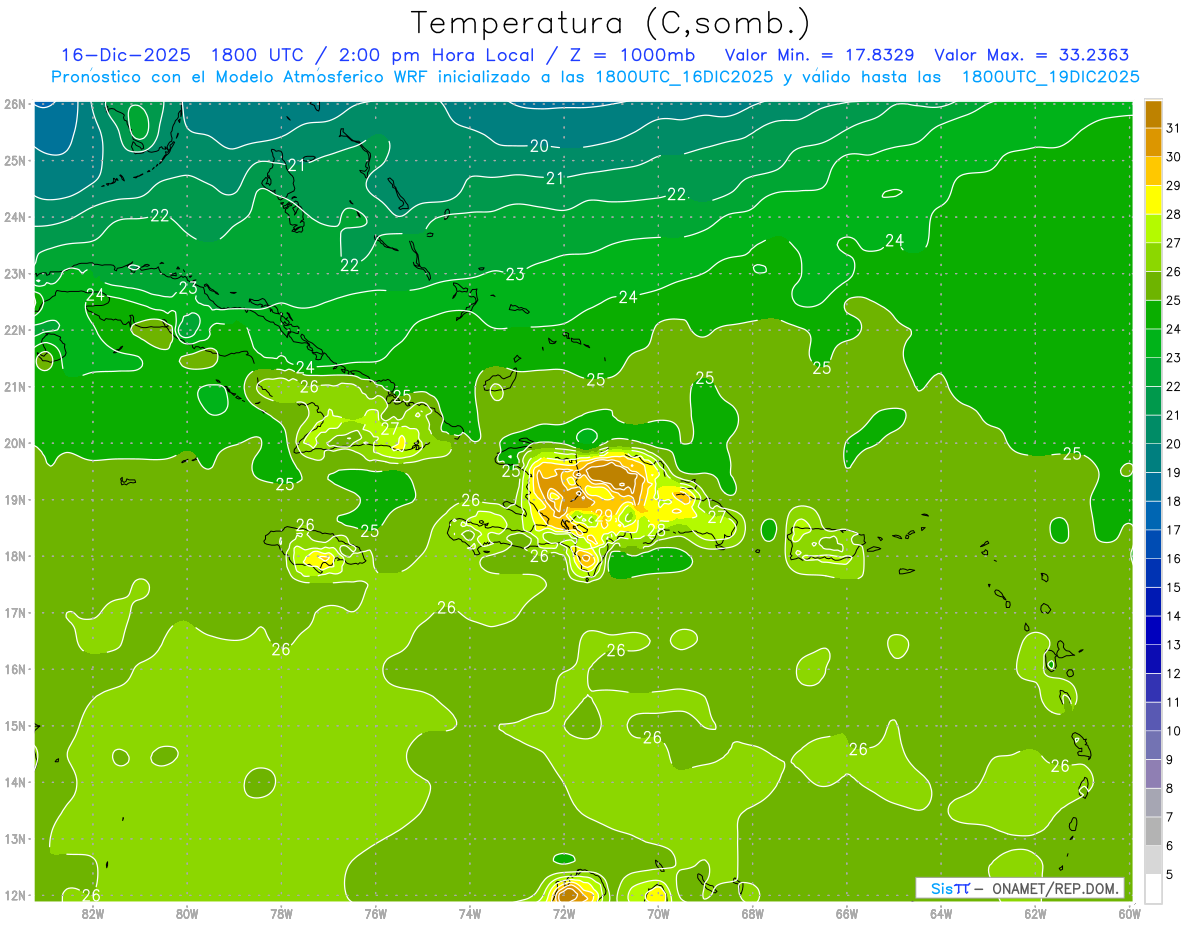Image resolution: width=1200 pixels, height=927 pixels.
Task: Click the '60W' longitude axis label
Action: (1130, 913)
